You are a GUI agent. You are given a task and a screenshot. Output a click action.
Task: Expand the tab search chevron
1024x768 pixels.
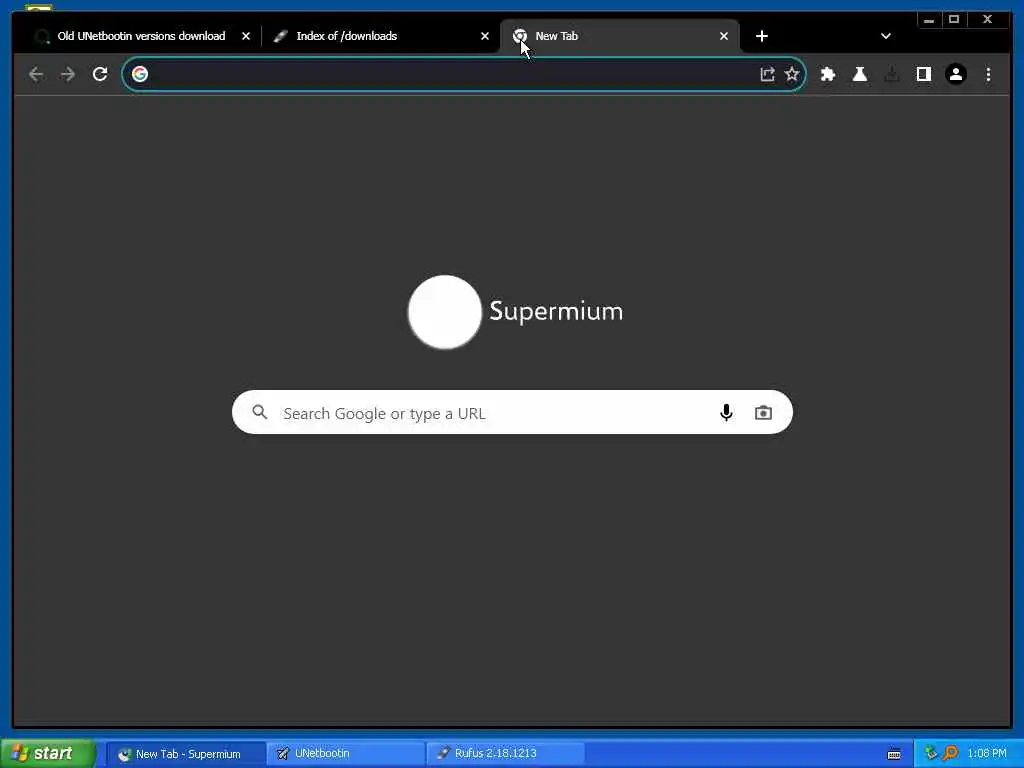point(886,36)
